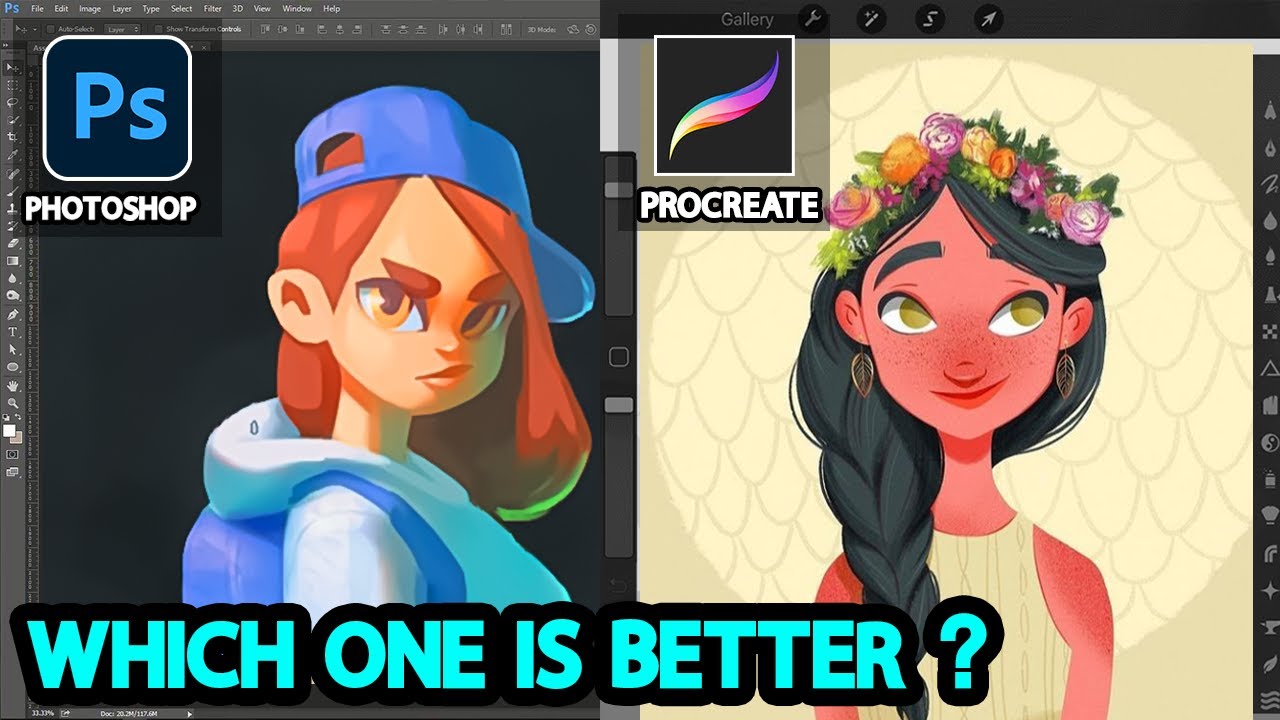Tap Procreate undo arrow in sidebar
Viewport: 1280px width, 720px height.
tap(618, 585)
